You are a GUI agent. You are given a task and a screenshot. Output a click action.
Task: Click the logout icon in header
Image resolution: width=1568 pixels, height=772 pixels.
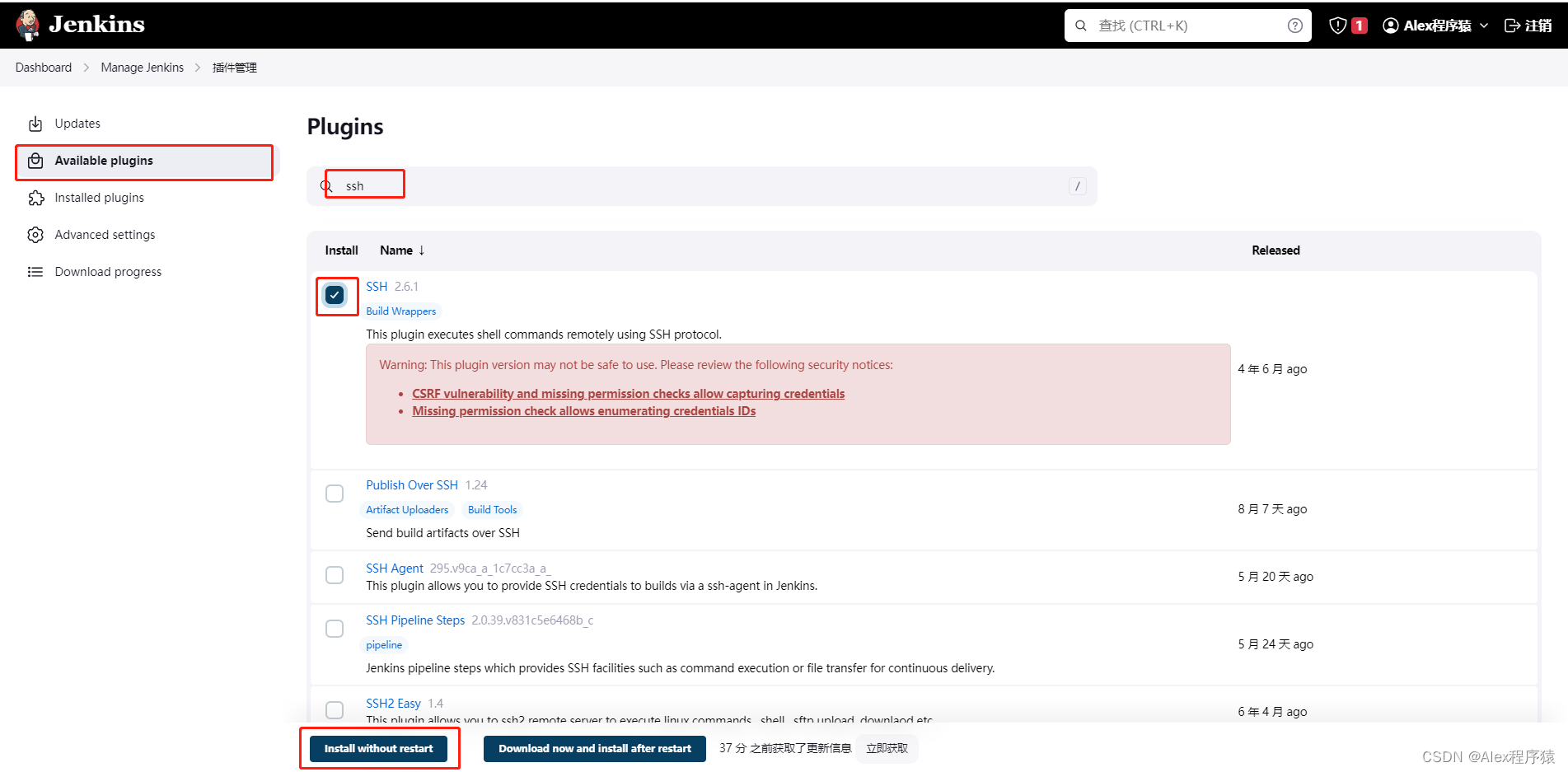(1512, 26)
